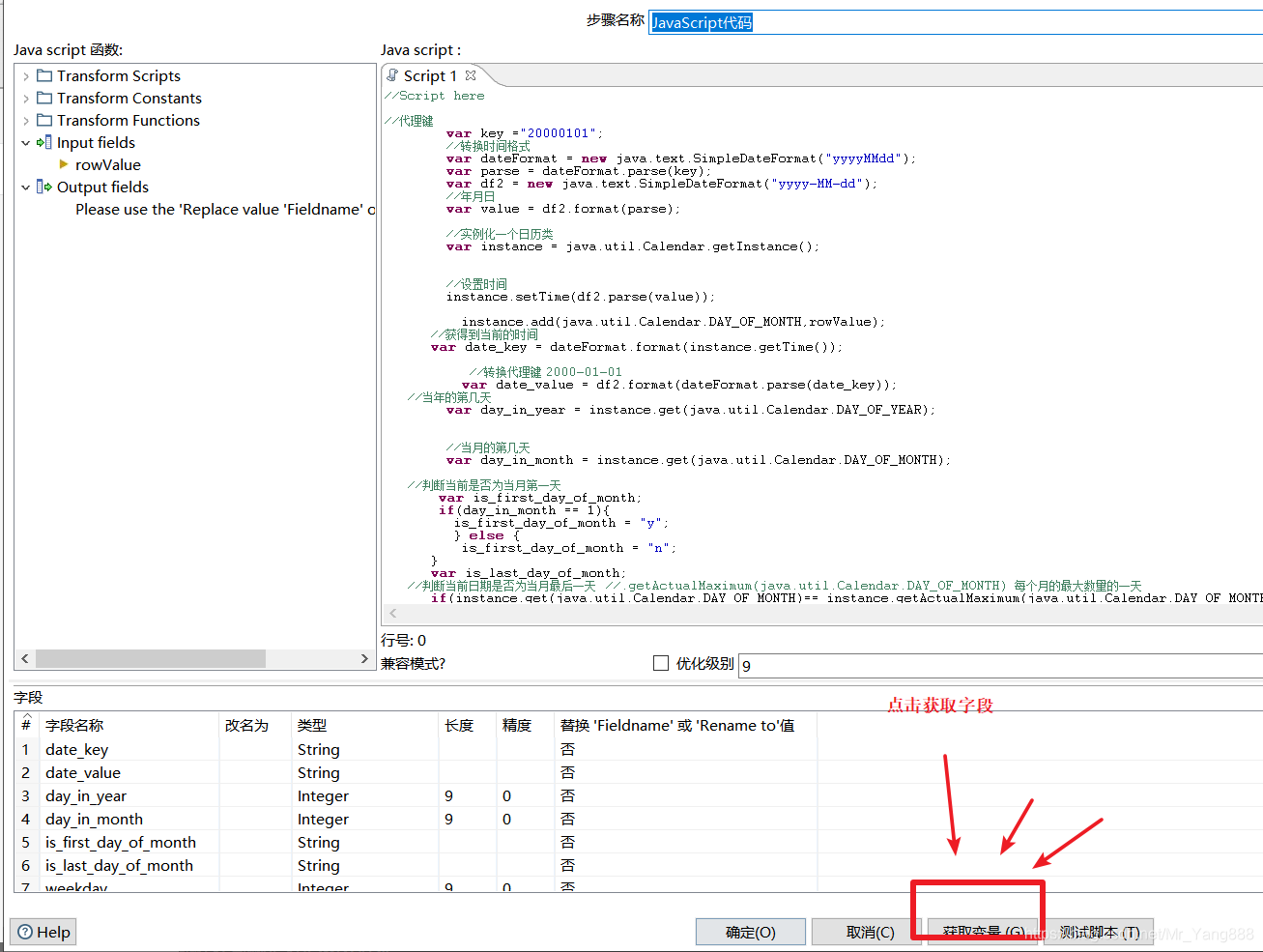Click the is_first_day_of_month field name cell
Image resolution: width=1263 pixels, height=952 pixels.
[x=129, y=842]
